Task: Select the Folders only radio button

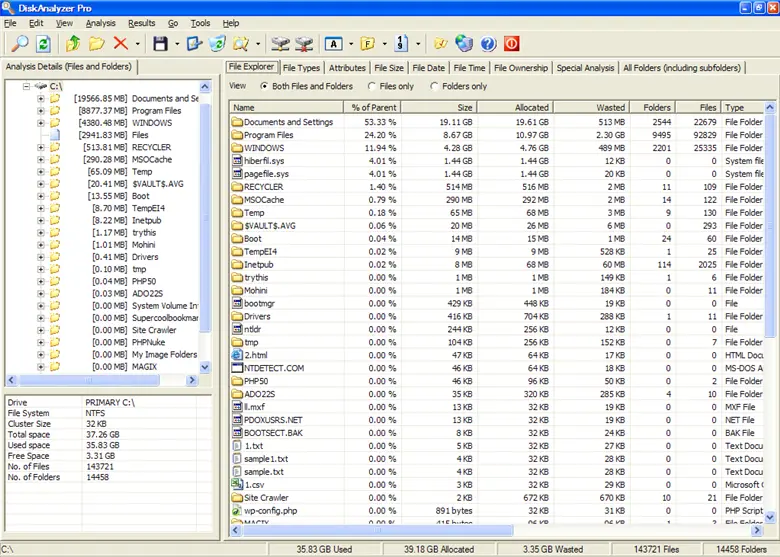Action: 434,86
